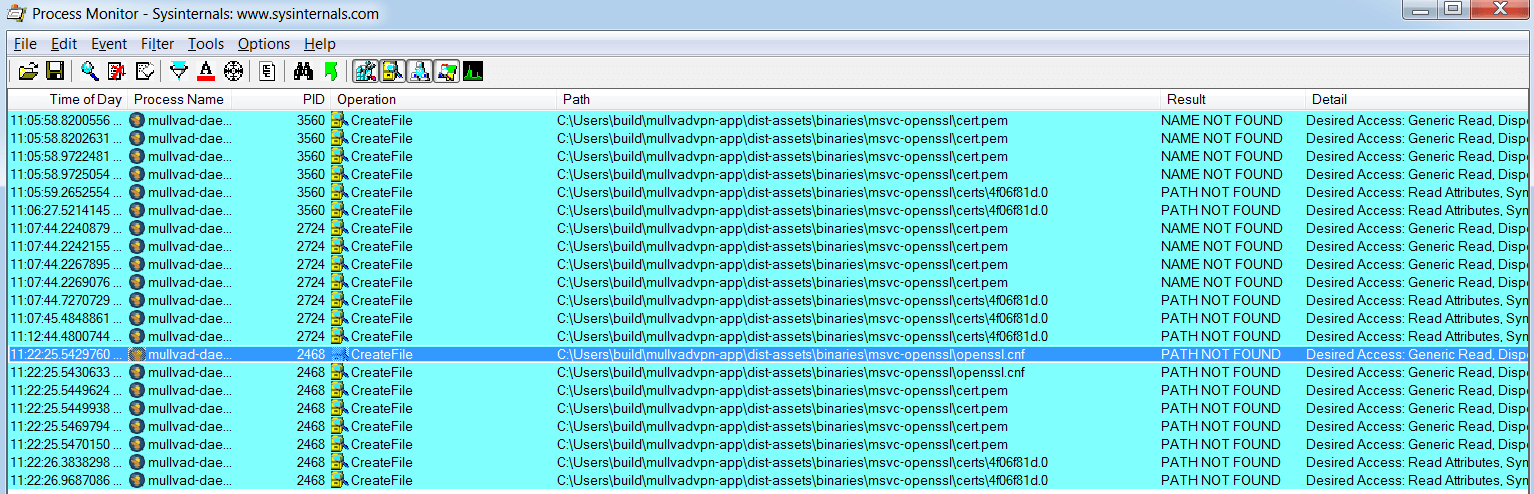Click process icon in selected row 11:22:25.5429760
Image resolution: width=1534 pixels, height=494 pixels.
click(x=138, y=354)
